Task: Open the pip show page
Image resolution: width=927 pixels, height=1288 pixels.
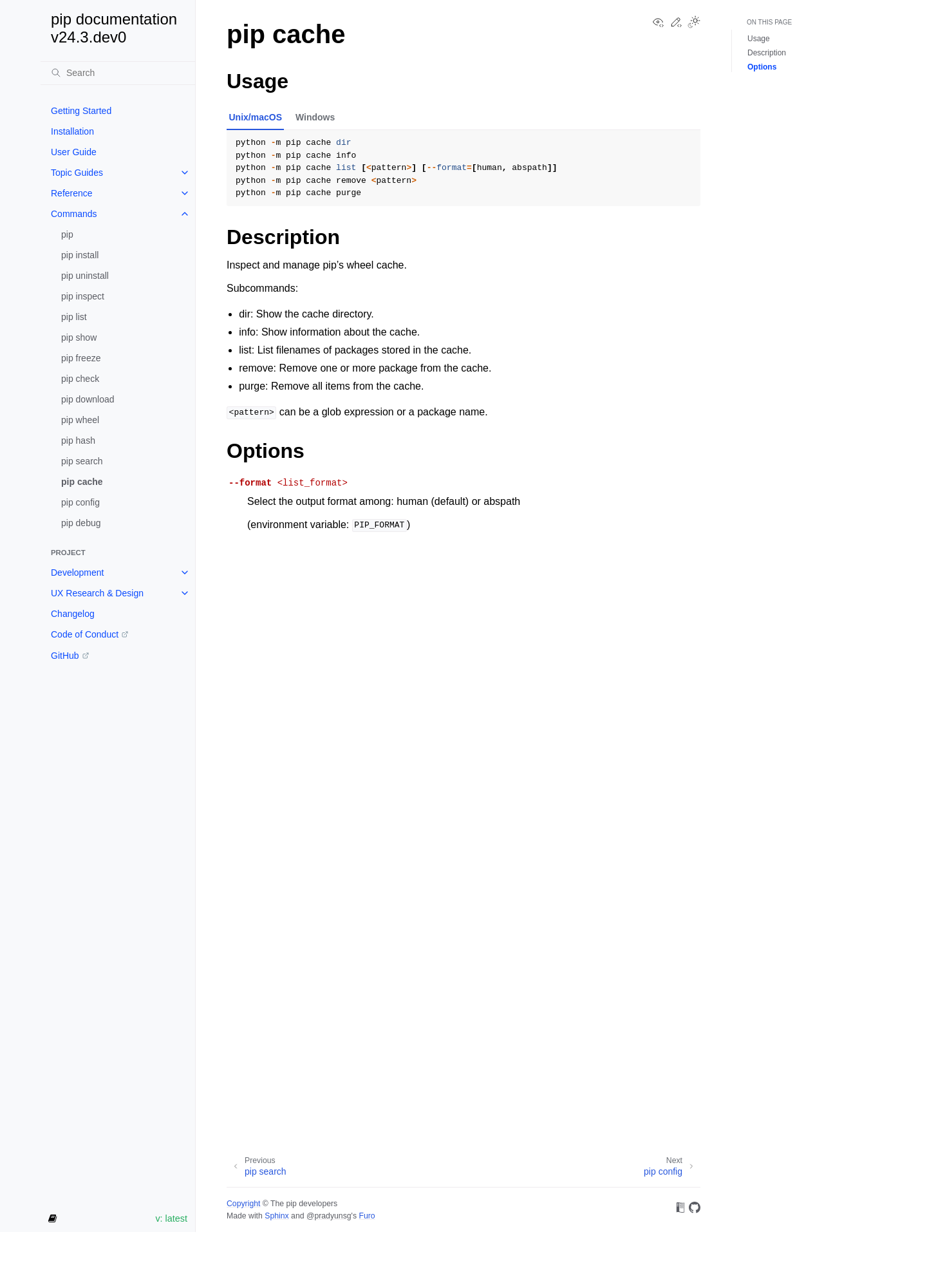Action: [79, 337]
